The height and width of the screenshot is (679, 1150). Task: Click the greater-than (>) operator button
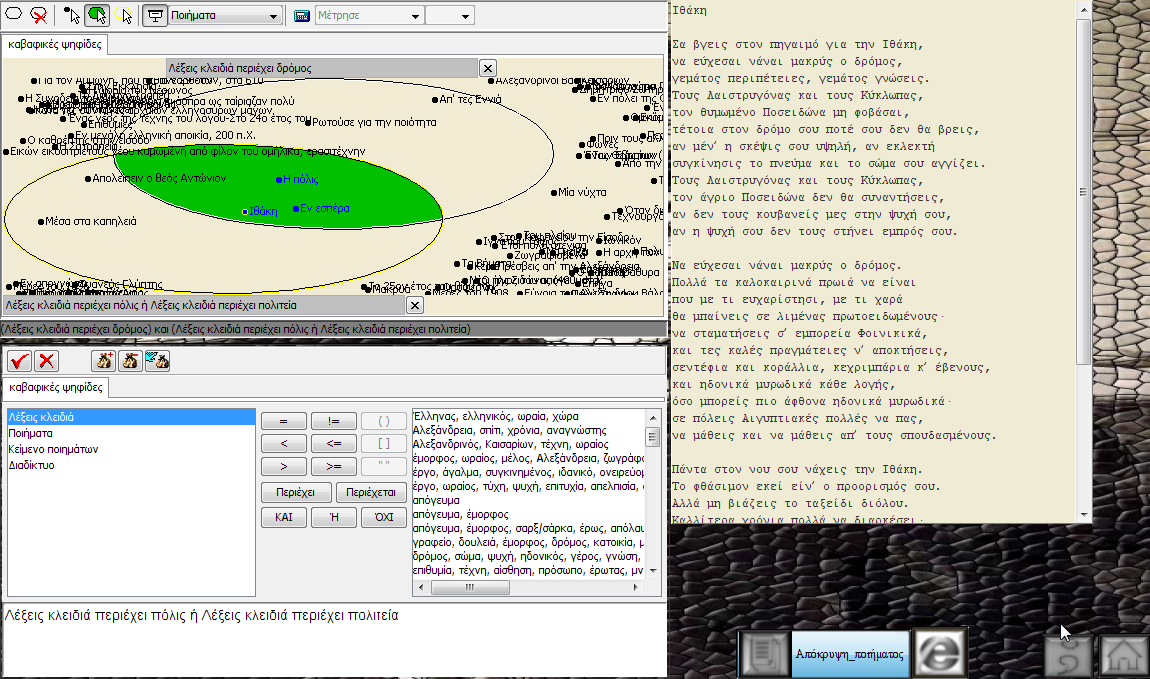pyautogui.click(x=284, y=466)
